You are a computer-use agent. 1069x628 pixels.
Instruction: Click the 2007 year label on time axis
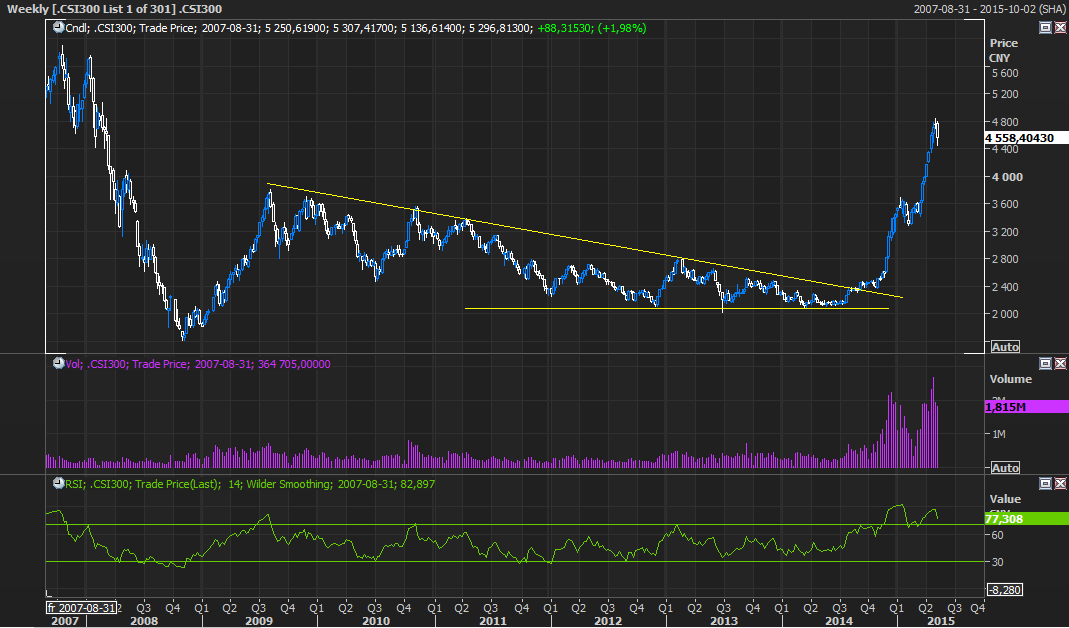coord(65,621)
